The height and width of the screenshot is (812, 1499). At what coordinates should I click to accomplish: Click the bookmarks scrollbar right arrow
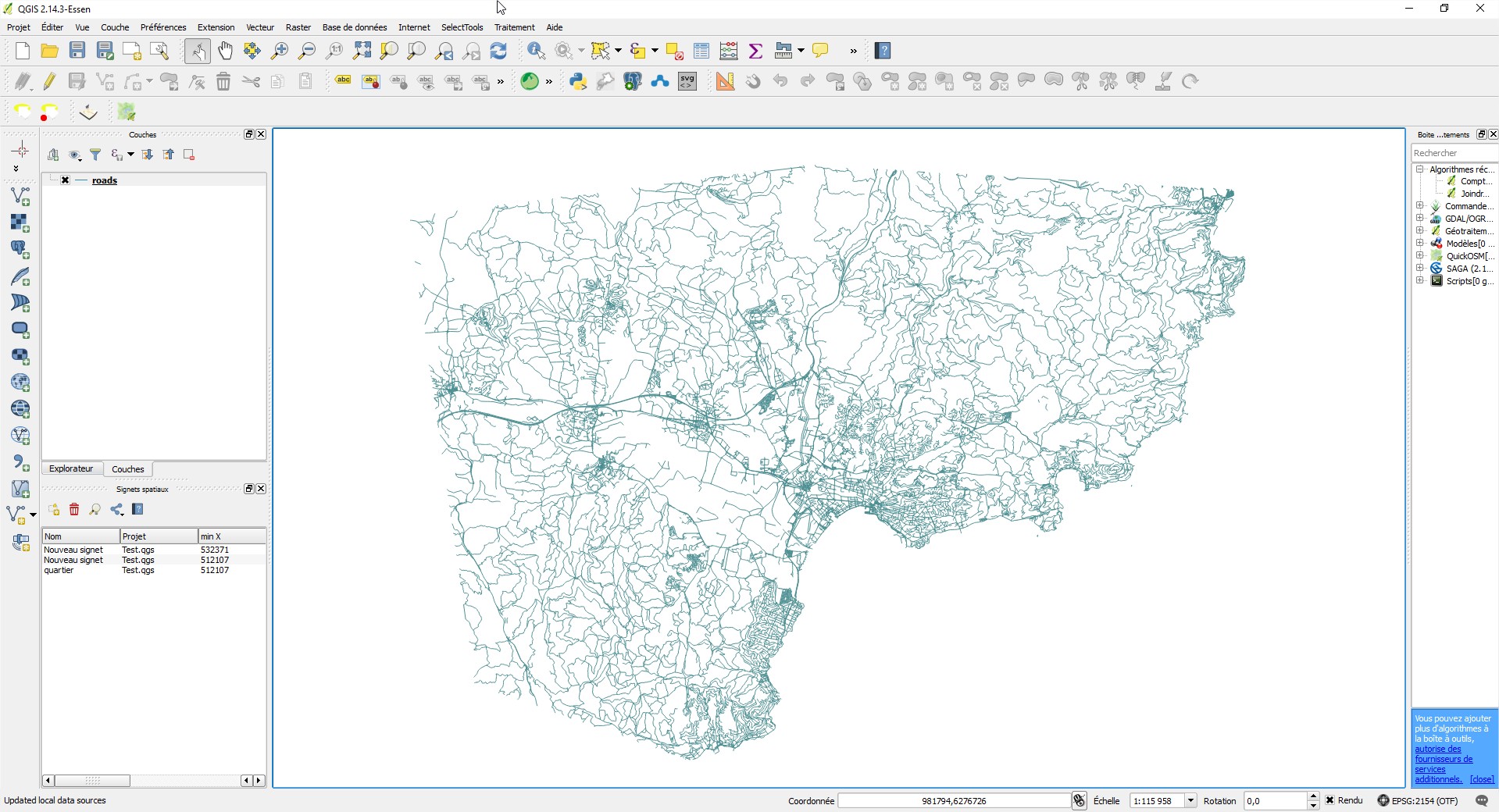[259, 781]
